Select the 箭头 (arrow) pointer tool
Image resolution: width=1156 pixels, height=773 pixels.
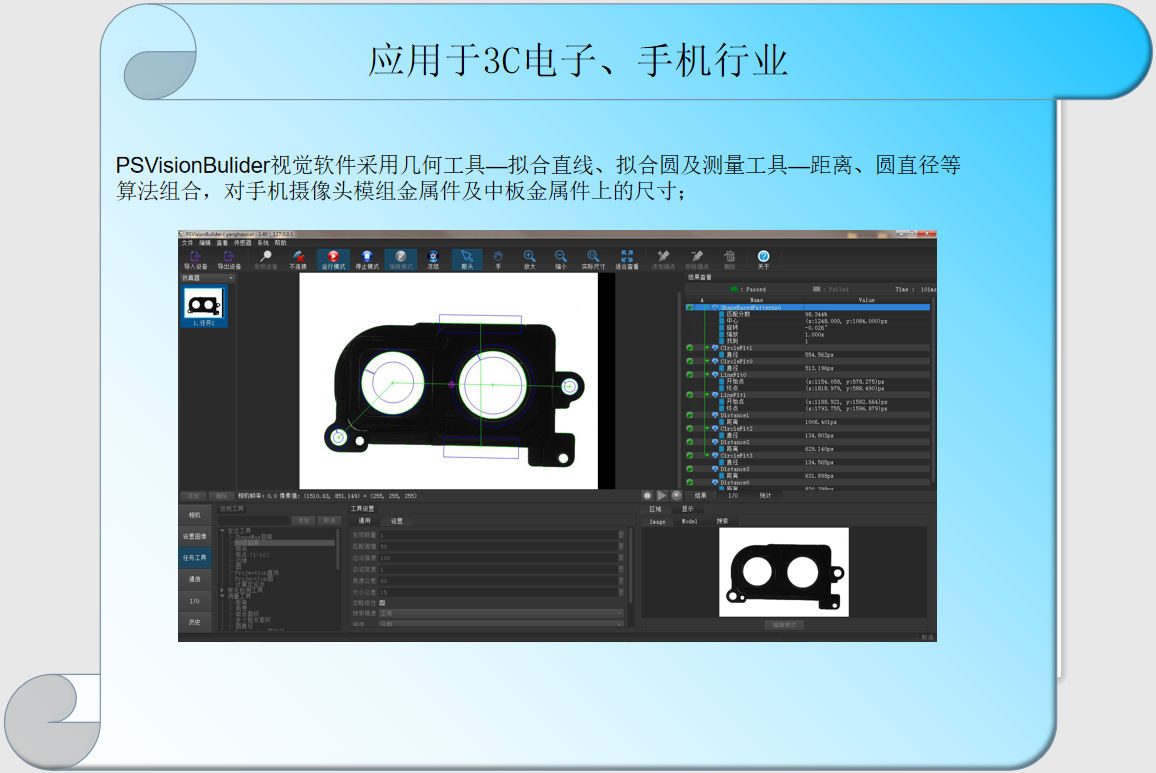click(466, 260)
